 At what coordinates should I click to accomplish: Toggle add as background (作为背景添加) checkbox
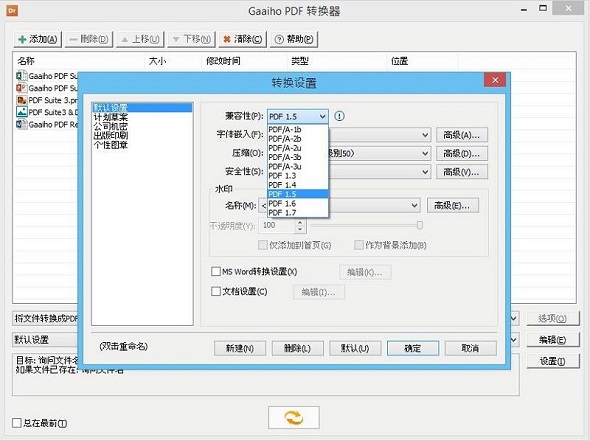pos(359,245)
